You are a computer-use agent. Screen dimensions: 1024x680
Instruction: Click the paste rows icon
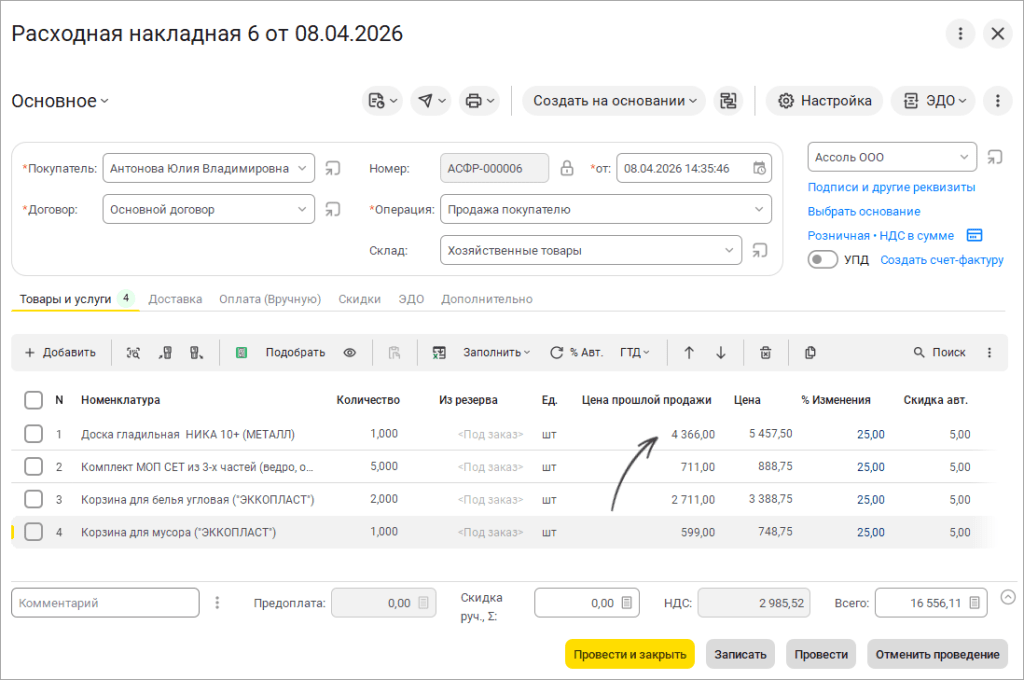pos(394,353)
